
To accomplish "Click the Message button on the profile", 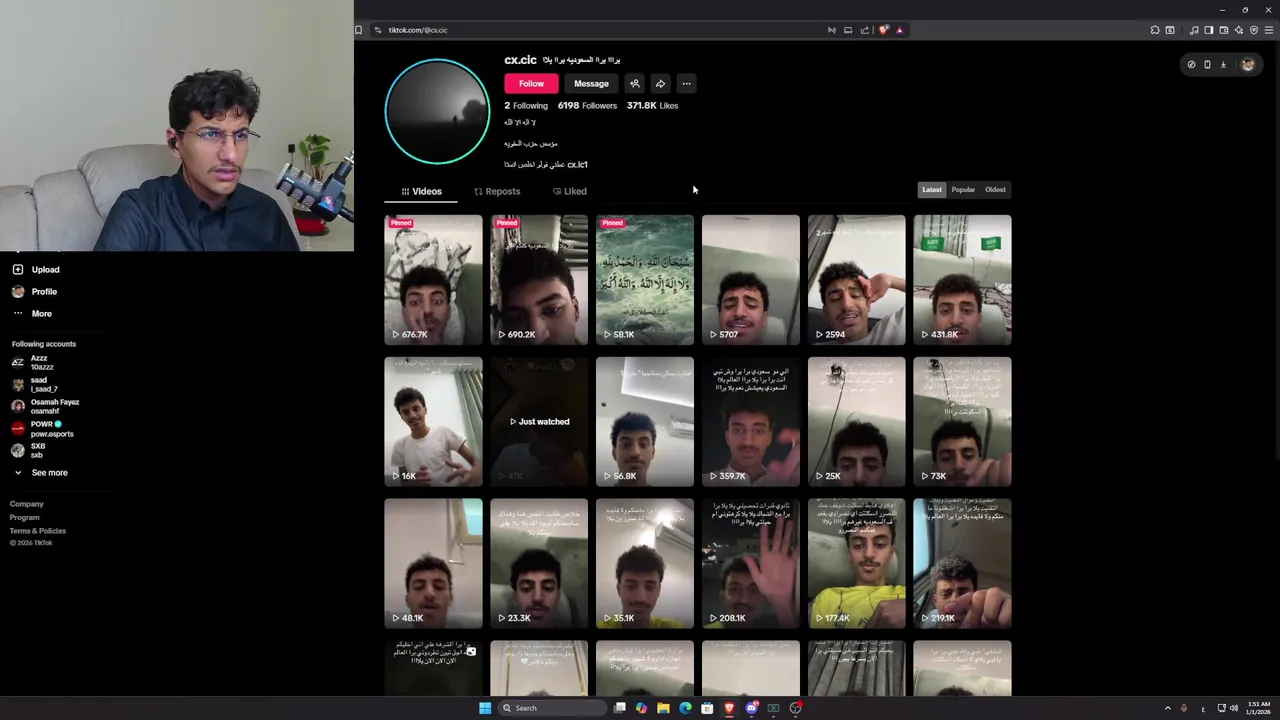I will pyautogui.click(x=591, y=84).
